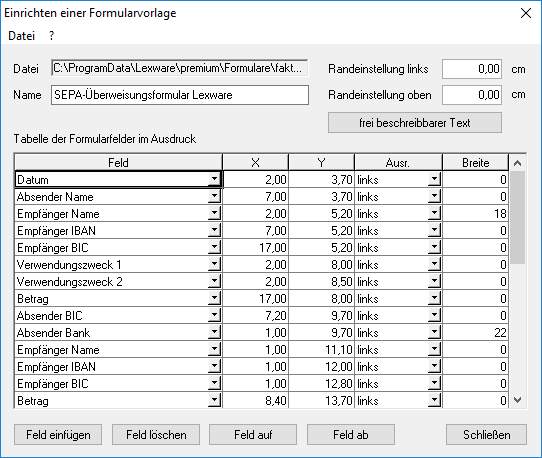The height and width of the screenshot is (458, 542).
Task: Open the Datei menu
Action: coord(21,36)
